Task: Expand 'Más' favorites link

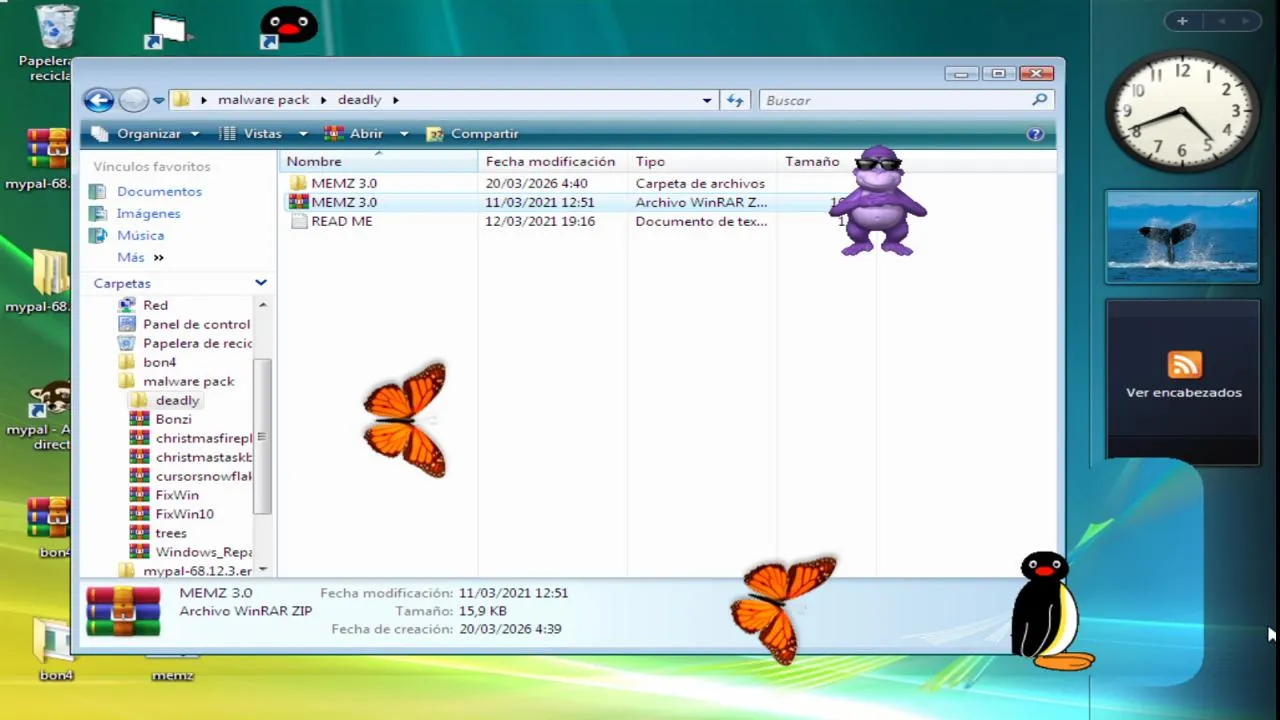Action: click(140, 257)
